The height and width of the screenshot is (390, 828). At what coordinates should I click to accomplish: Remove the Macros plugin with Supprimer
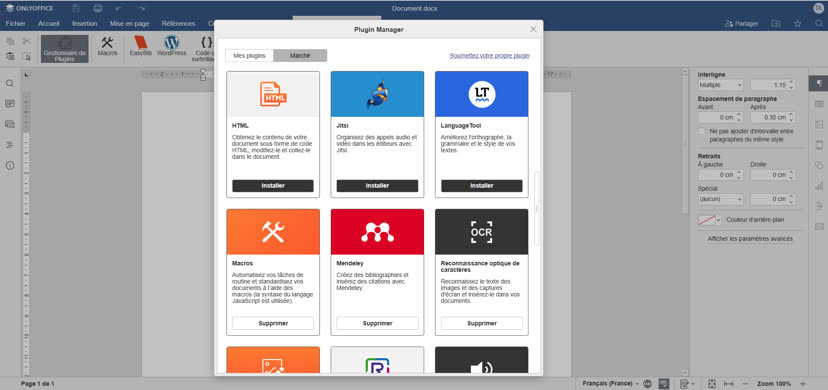273,323
